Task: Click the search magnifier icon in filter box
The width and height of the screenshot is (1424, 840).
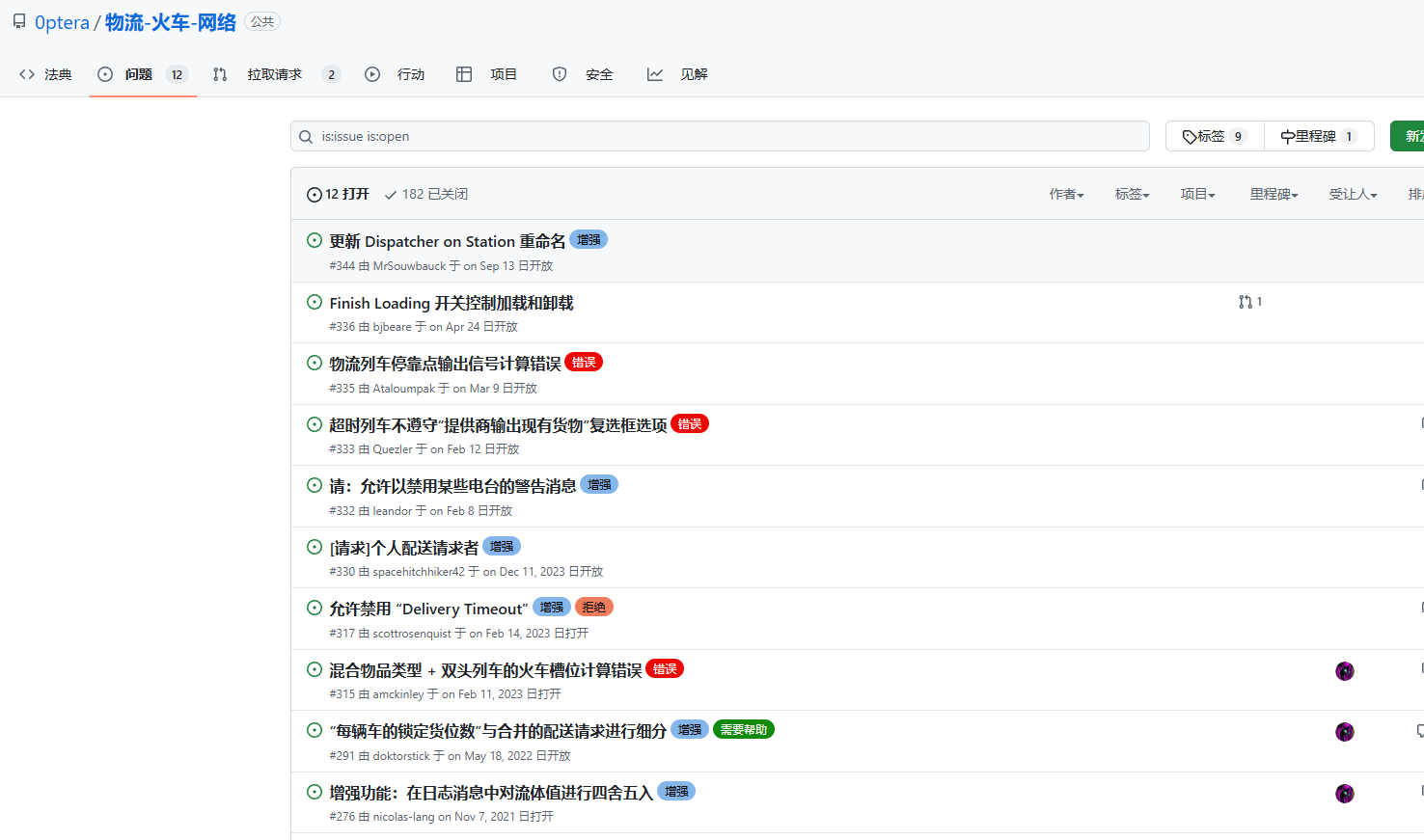Action: pyautogui.click(x=306, y=137)
